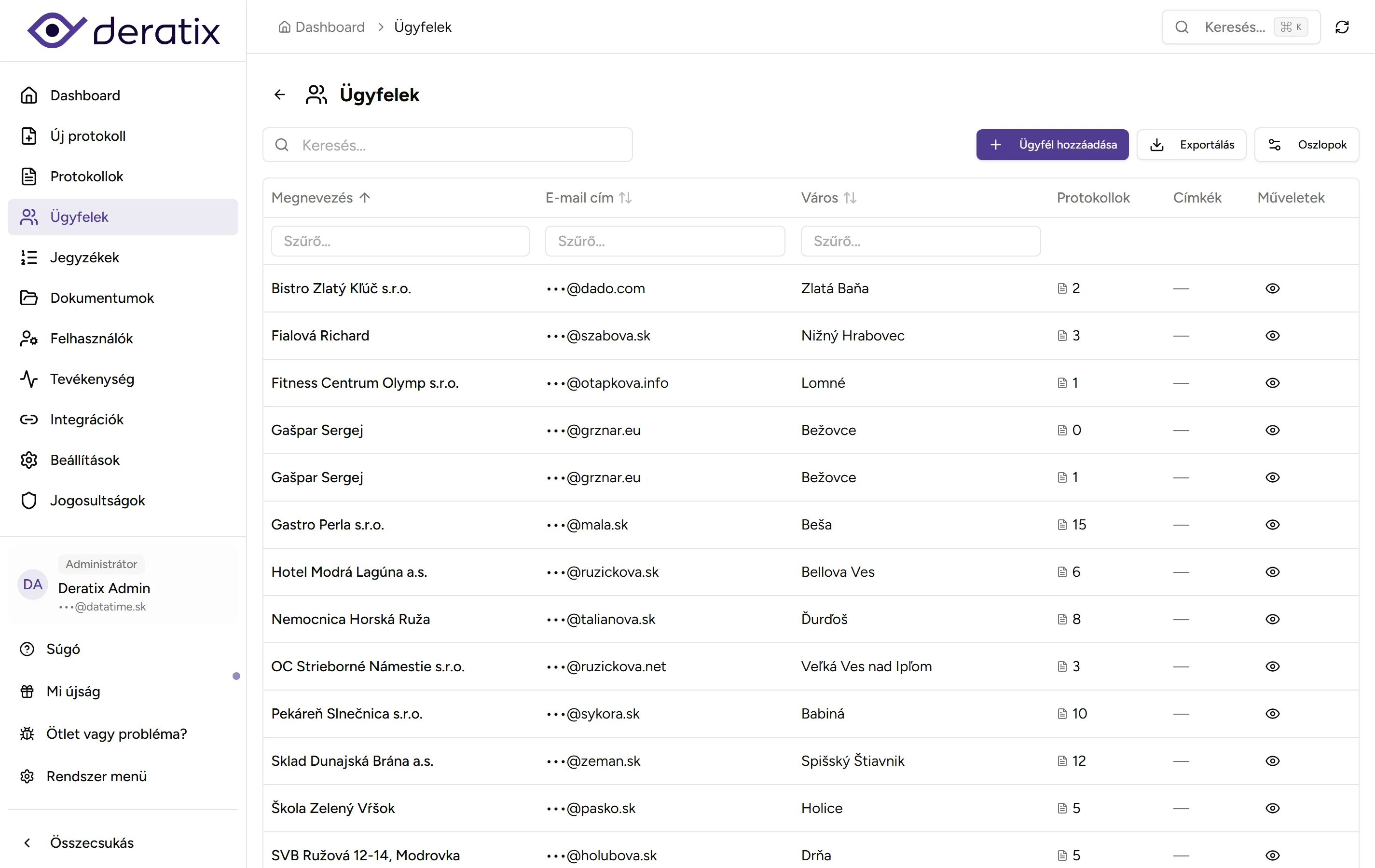The width and height of the screenshot is (1375, 868).
Task: Click eye icon for Hotel Modrá Lagúna a.s.
Action: tap(1272, 572)
